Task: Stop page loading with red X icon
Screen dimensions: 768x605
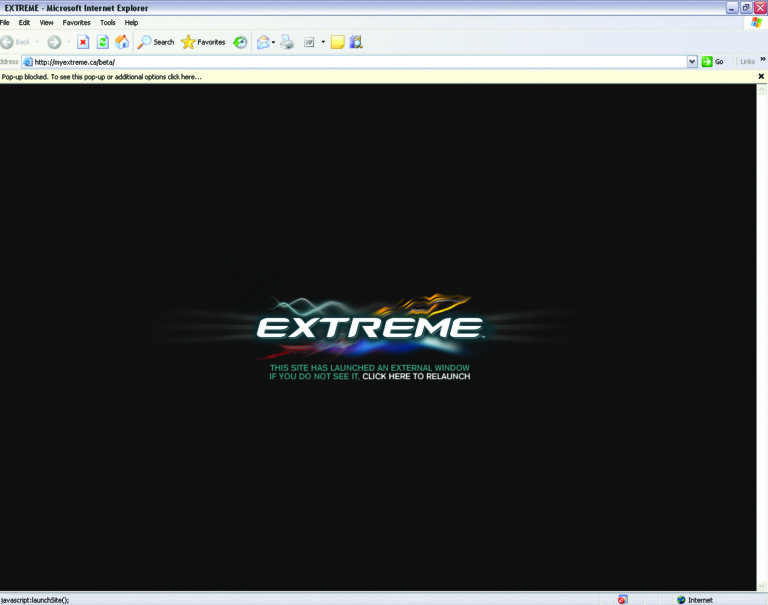Action: pos(83,42)
